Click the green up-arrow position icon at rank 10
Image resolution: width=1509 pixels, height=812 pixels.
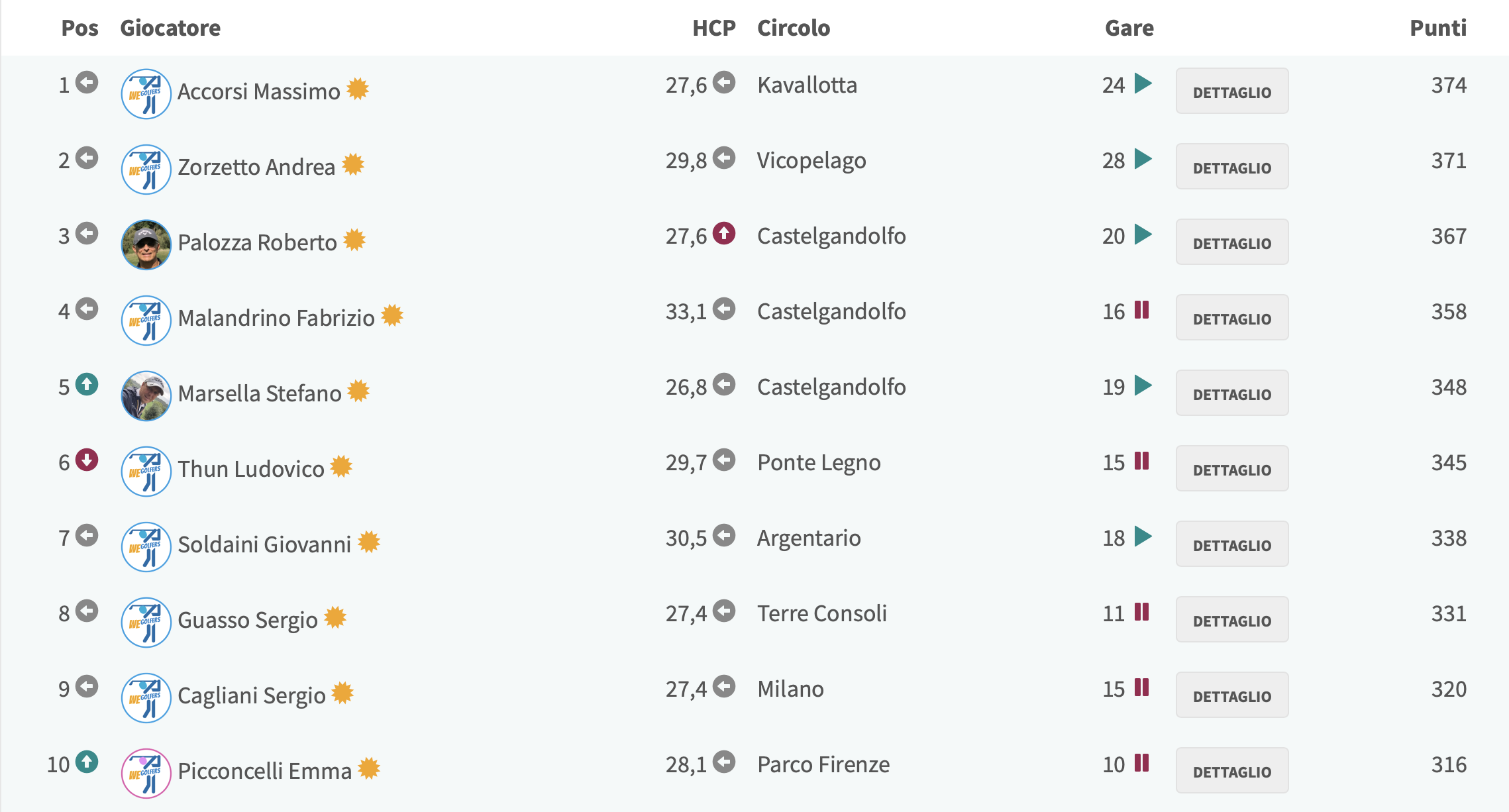[87, 762]
